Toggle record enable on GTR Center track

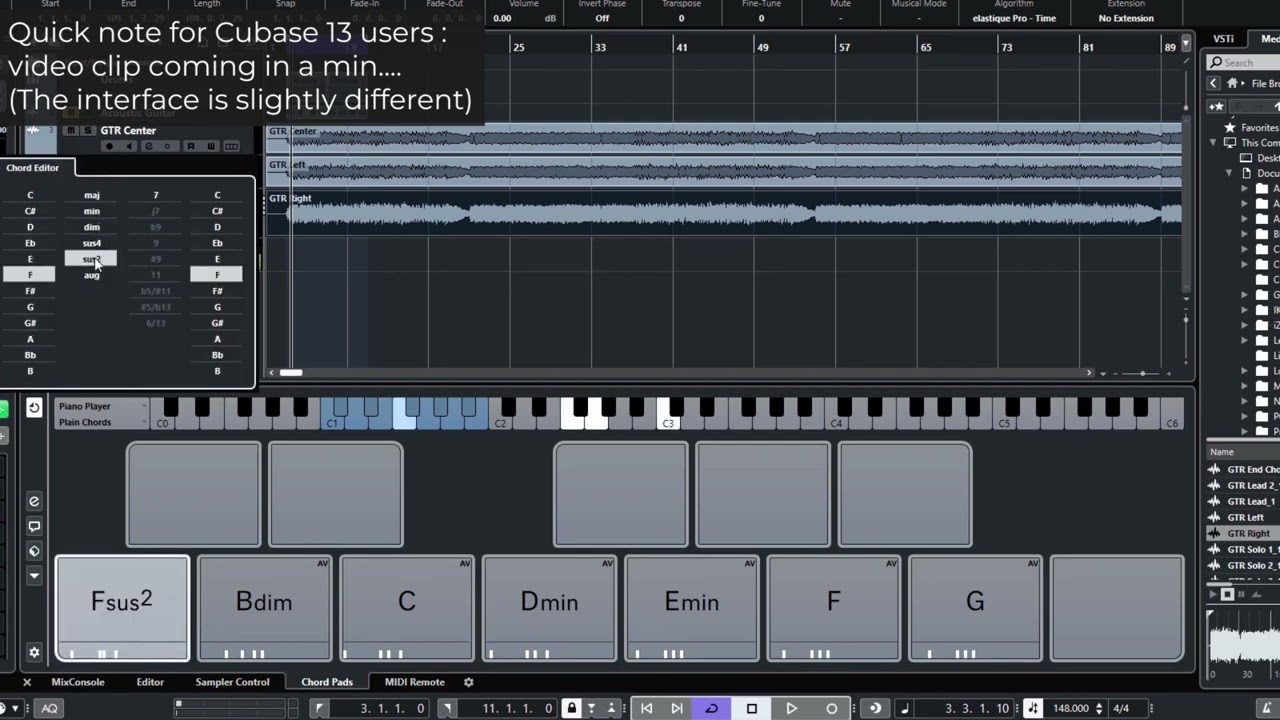click(109, 147)
